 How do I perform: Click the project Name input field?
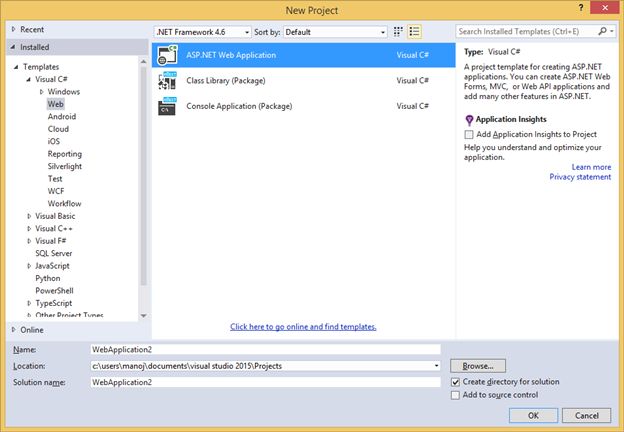click(265, 350)
